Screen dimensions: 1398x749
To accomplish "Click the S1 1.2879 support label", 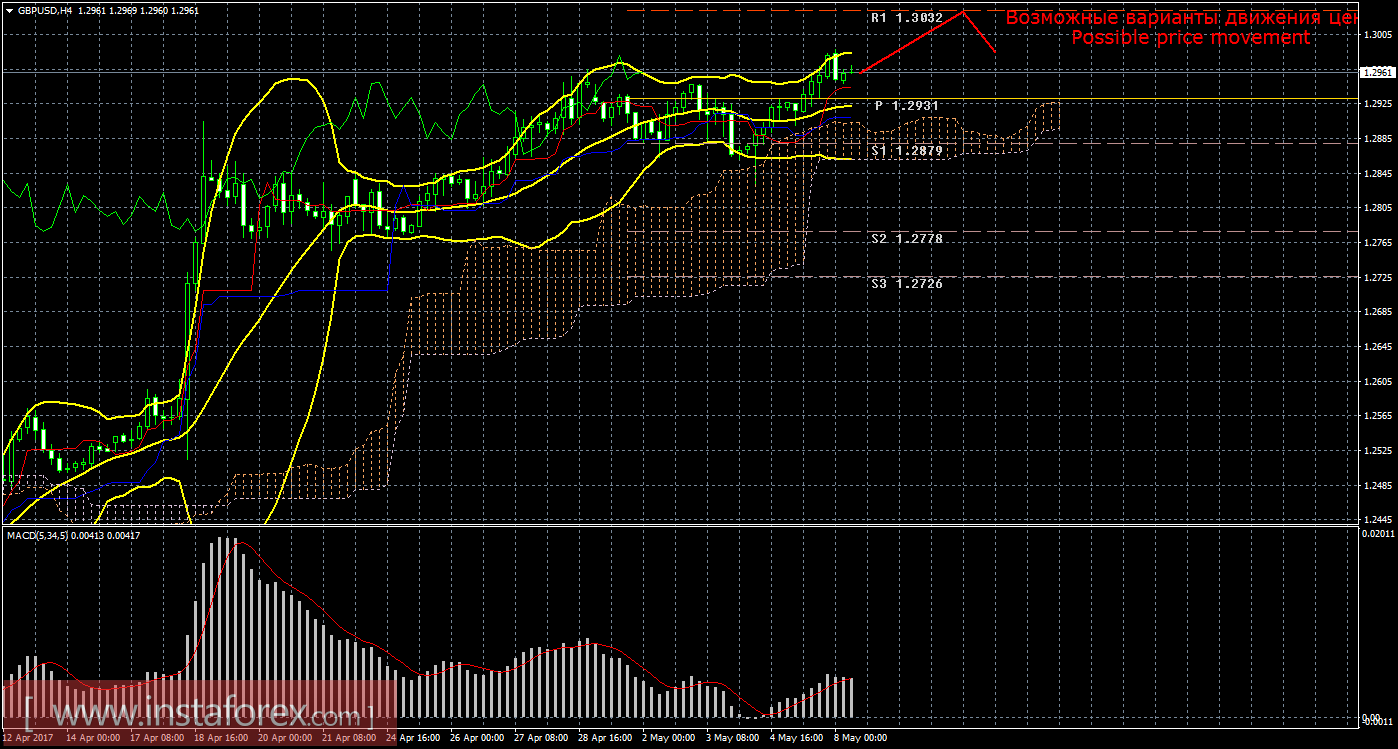I will 906,150.
